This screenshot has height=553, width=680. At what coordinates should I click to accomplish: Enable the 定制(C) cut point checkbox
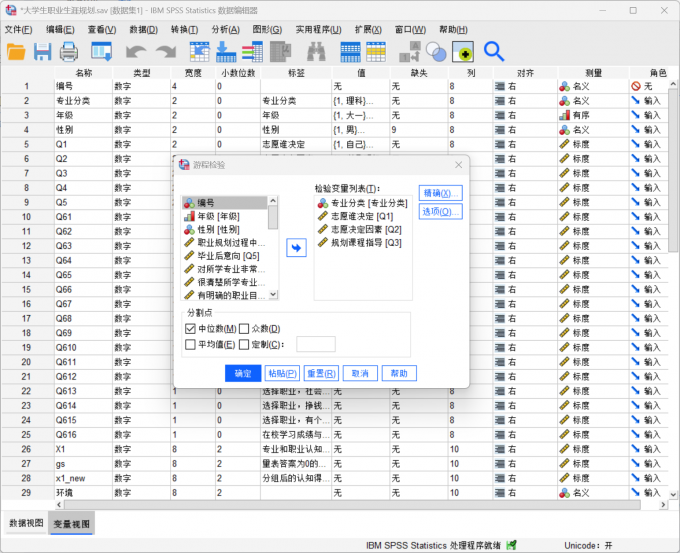click(x=244, y=344)
